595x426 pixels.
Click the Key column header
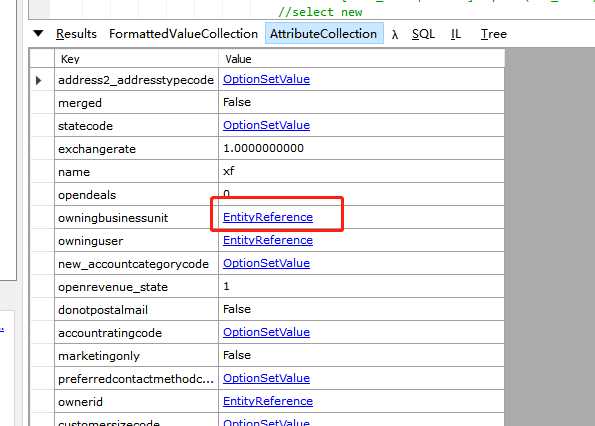tap(137, 59)
